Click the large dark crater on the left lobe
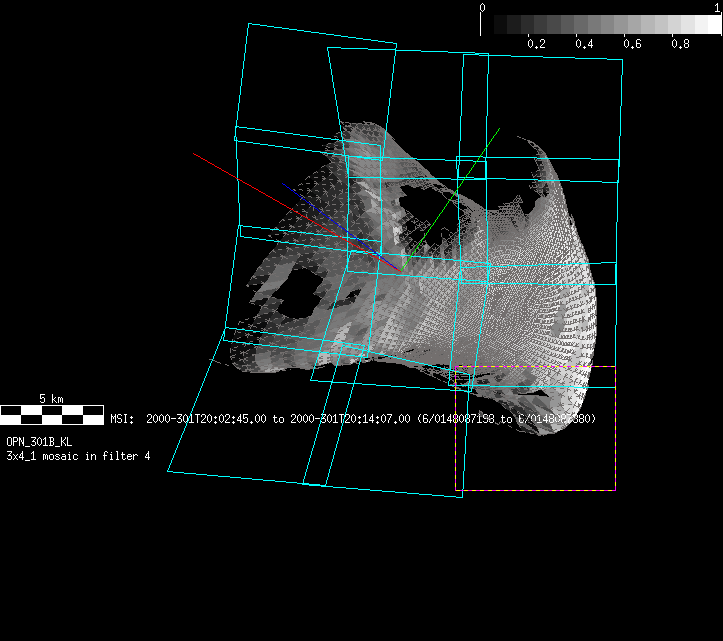Viewport: 723px width, 641px height. tap(302, 290)
